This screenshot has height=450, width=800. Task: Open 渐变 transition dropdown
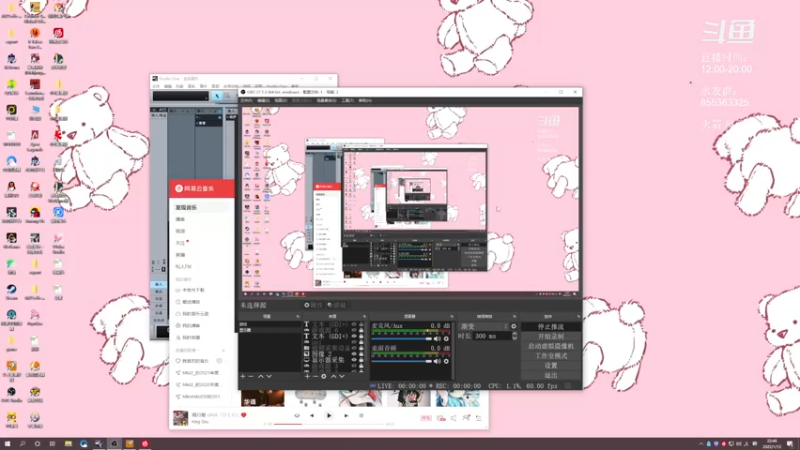pos(484,327)
